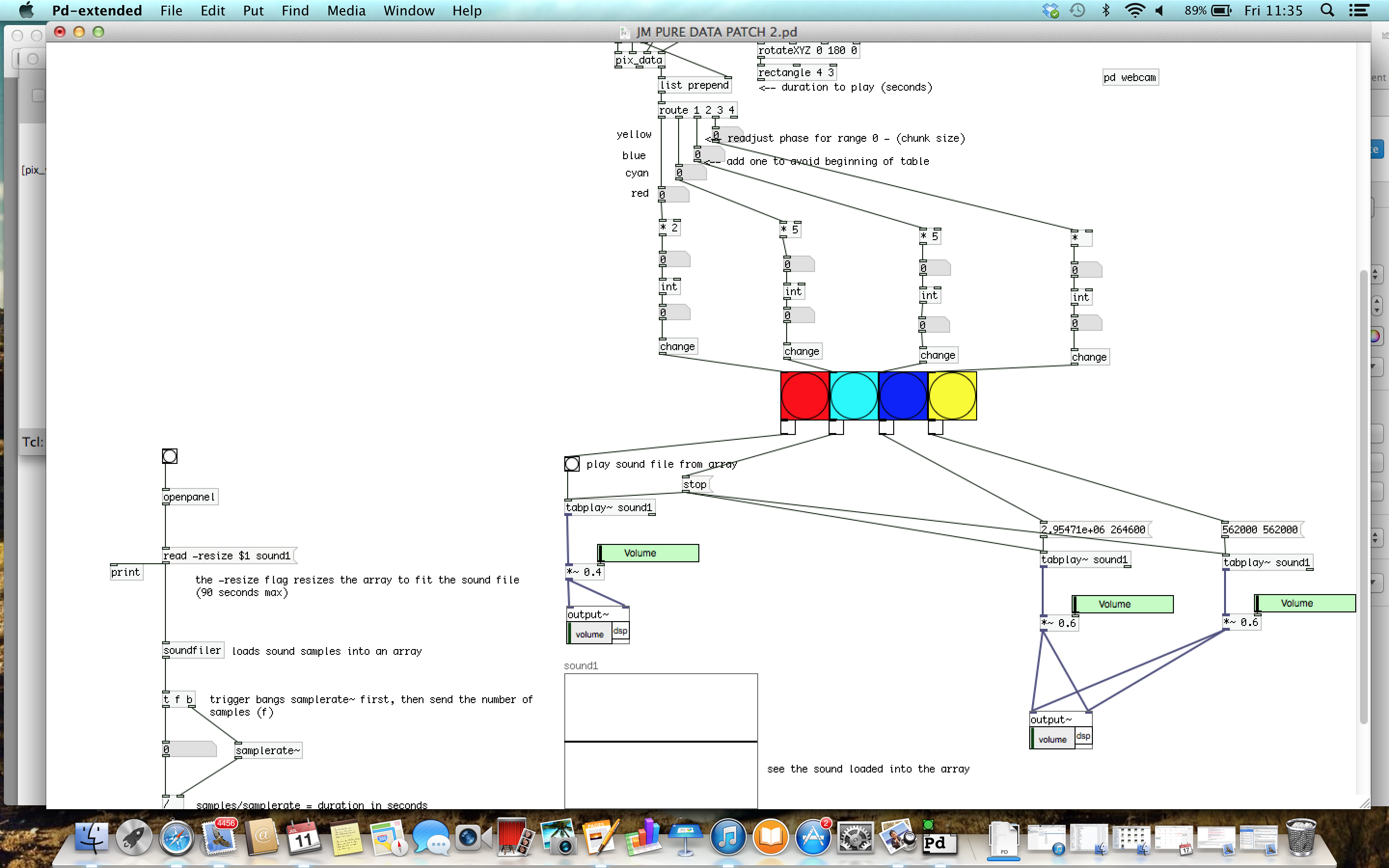Image resolution: width=1389 pixels, height=868 pixels.
Task: Select the print object
Action: click(126, 572)
